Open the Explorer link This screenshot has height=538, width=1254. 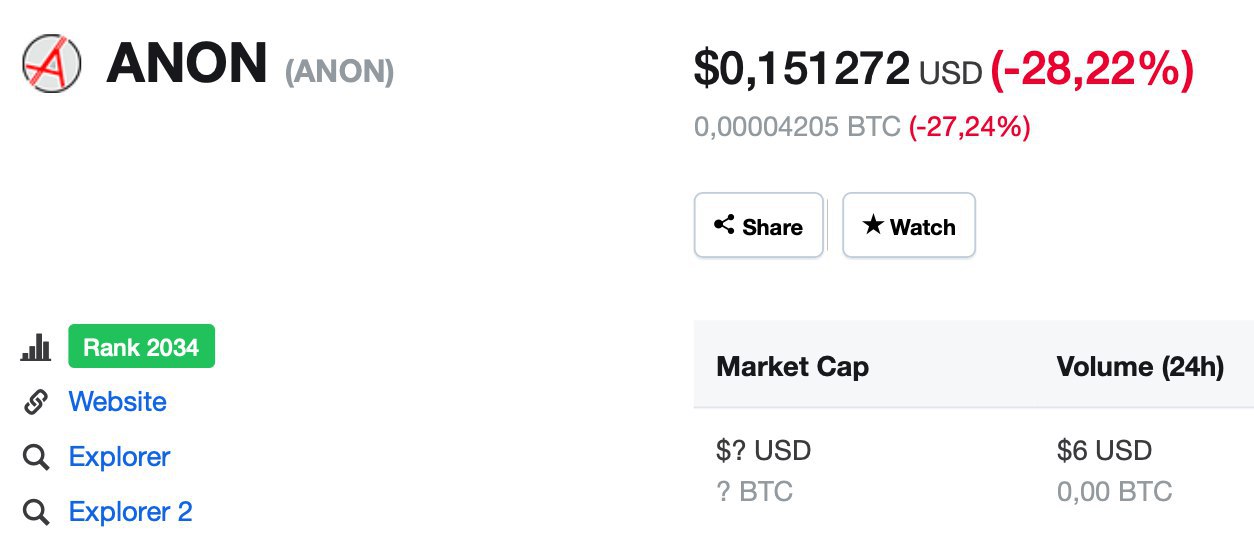(119, 457)
